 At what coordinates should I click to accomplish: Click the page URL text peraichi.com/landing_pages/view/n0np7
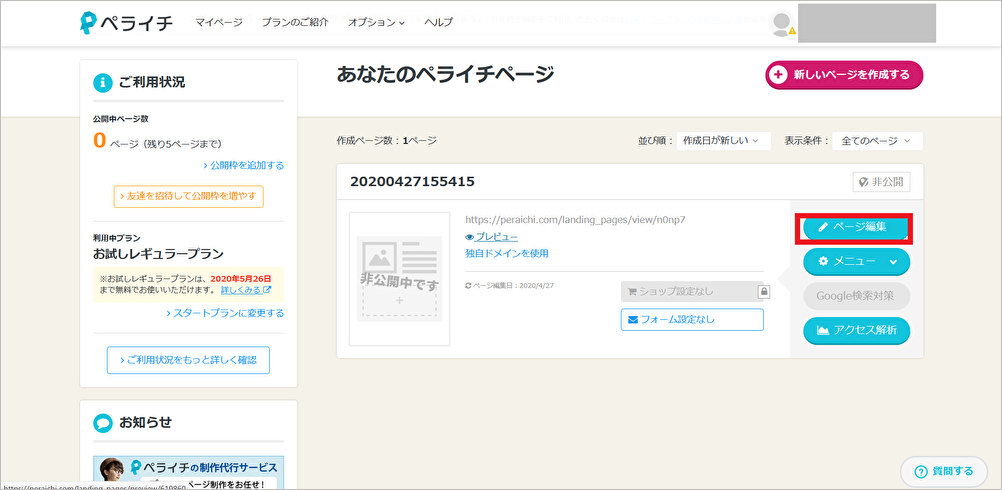[575, 220]
